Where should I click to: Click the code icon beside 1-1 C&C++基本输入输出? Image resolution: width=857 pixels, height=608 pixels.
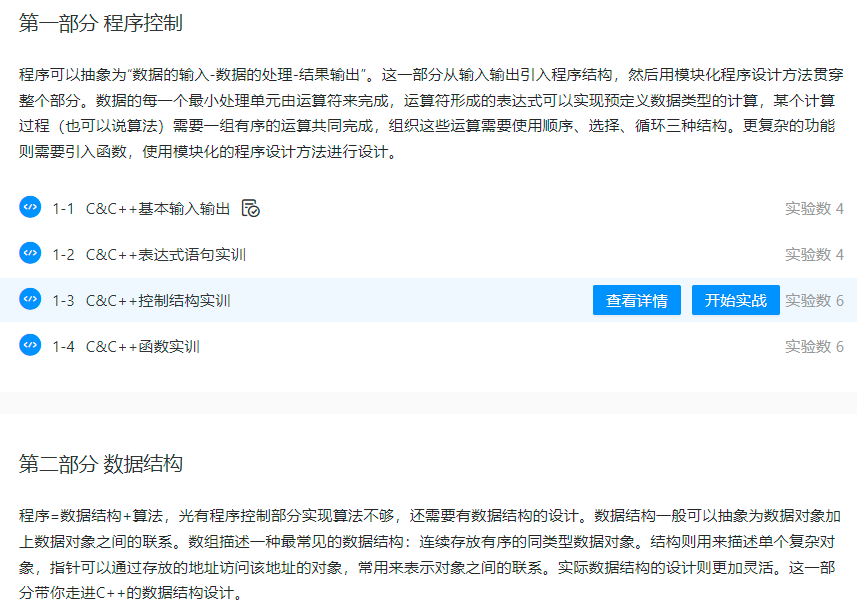(30, 207)
